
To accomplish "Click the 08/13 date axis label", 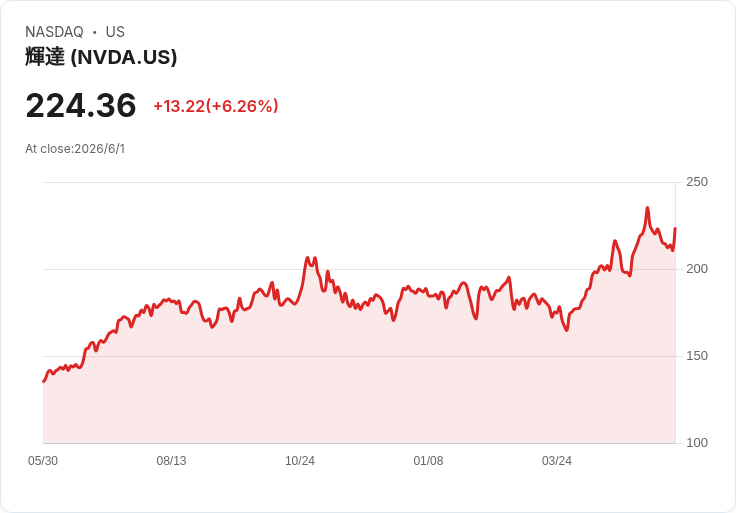I will pyautogui.click(x=171, y=460).
